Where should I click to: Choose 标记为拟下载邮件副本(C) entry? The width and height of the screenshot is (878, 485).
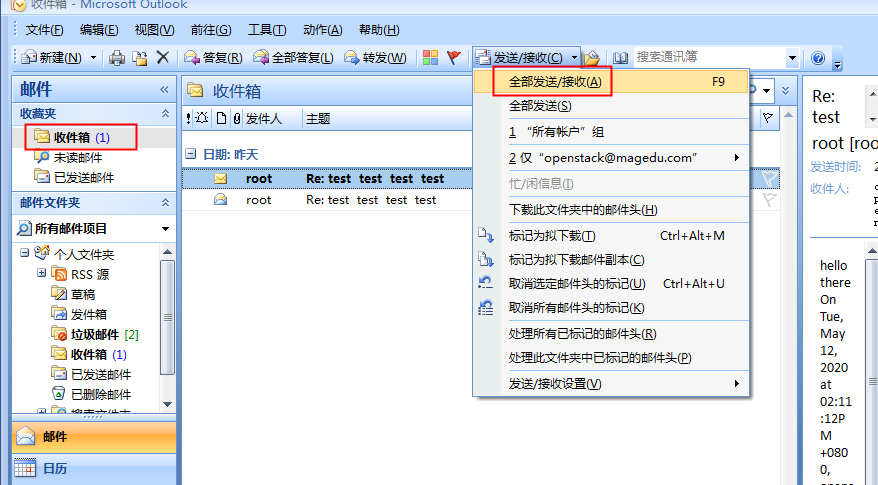[x=611, y=260]
